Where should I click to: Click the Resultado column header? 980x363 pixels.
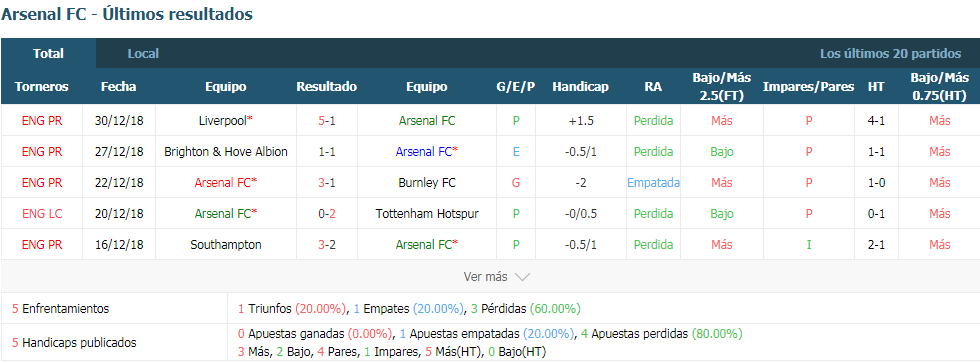click(326, 87)
